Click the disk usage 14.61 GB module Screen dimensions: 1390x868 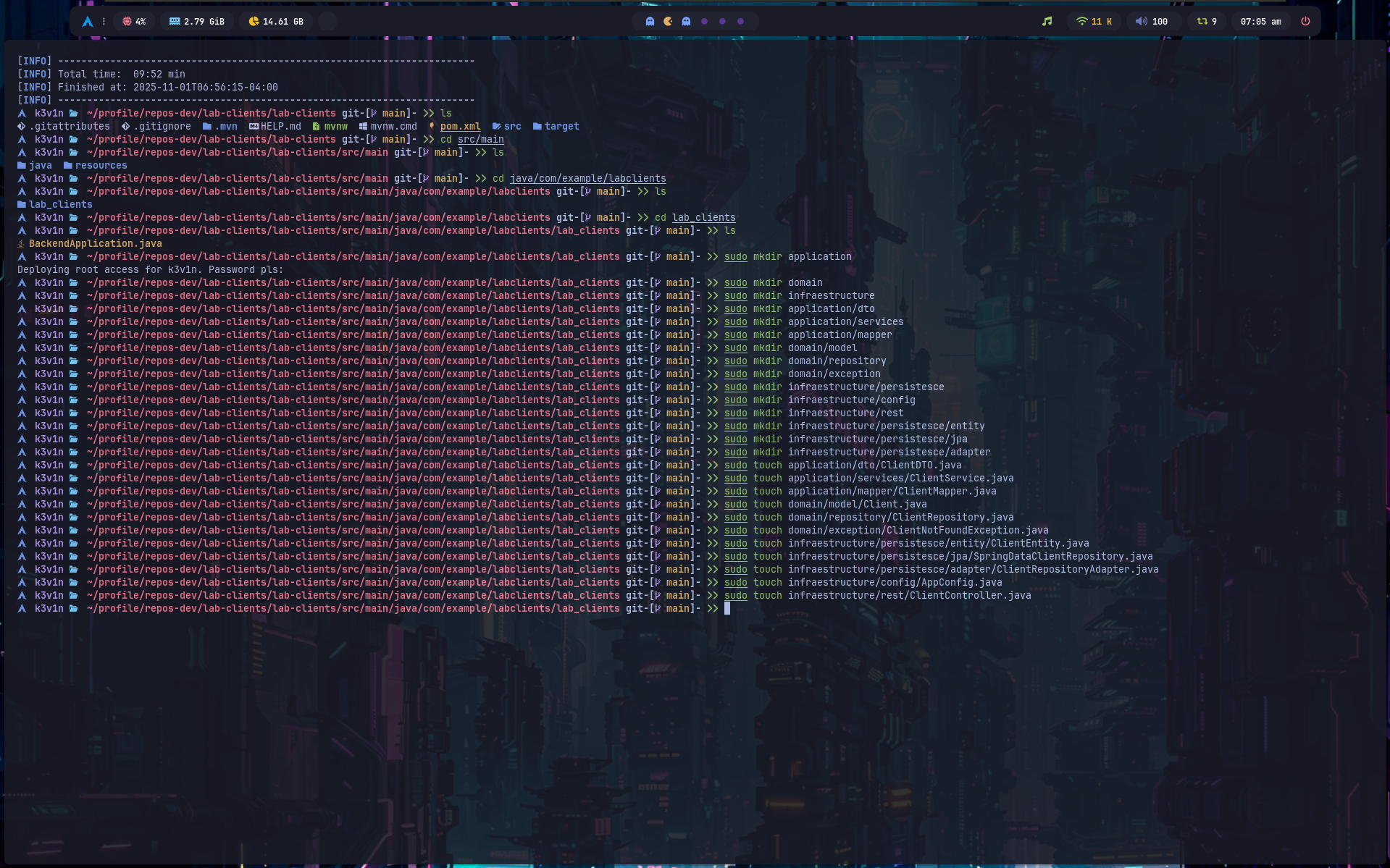click(276, 22)
